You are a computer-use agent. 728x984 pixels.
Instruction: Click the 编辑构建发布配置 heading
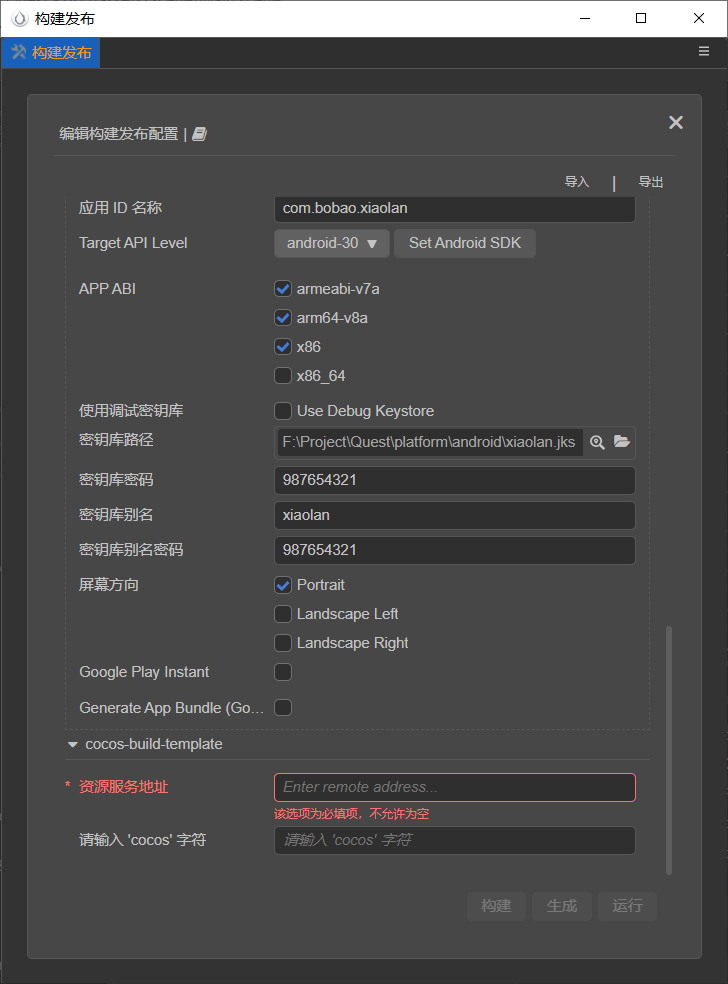coord(119,134)
